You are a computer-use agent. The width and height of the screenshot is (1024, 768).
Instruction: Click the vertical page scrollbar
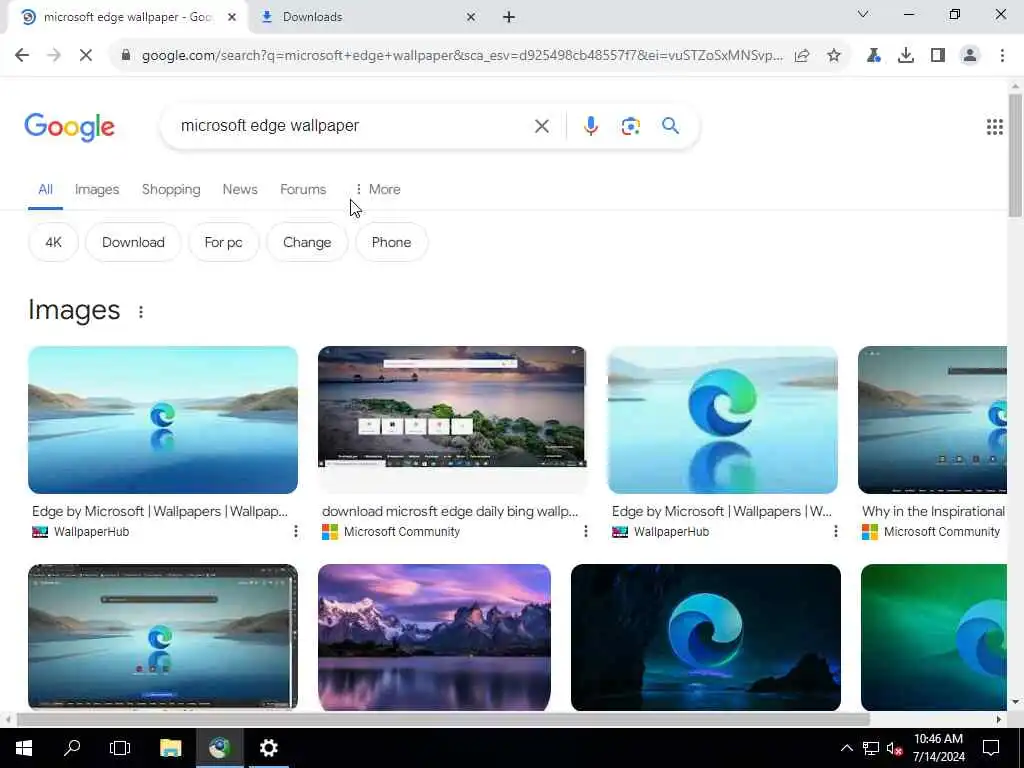point(1015,155)
